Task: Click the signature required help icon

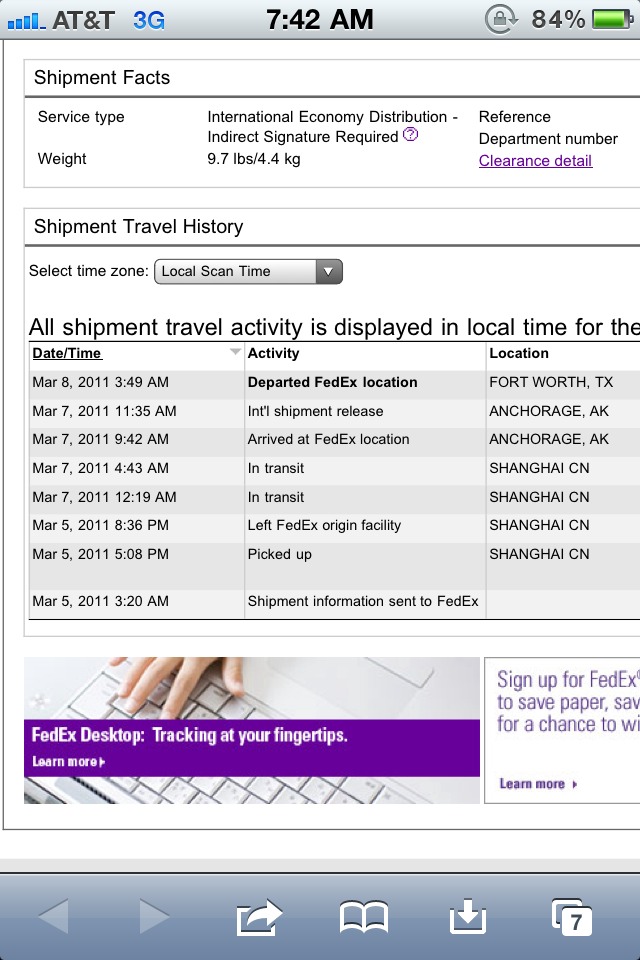Action: 411,135
